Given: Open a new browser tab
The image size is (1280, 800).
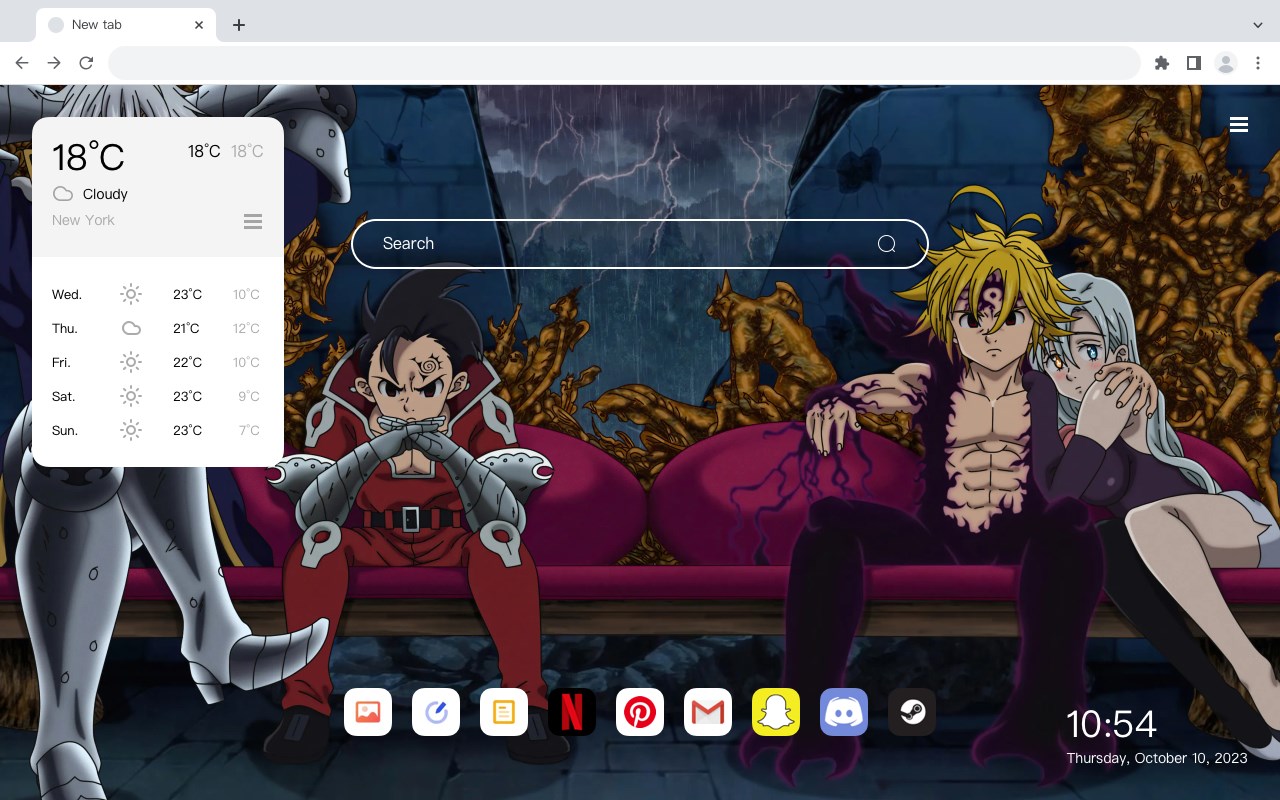Looking at the screenshot, I should coord(238,25).
